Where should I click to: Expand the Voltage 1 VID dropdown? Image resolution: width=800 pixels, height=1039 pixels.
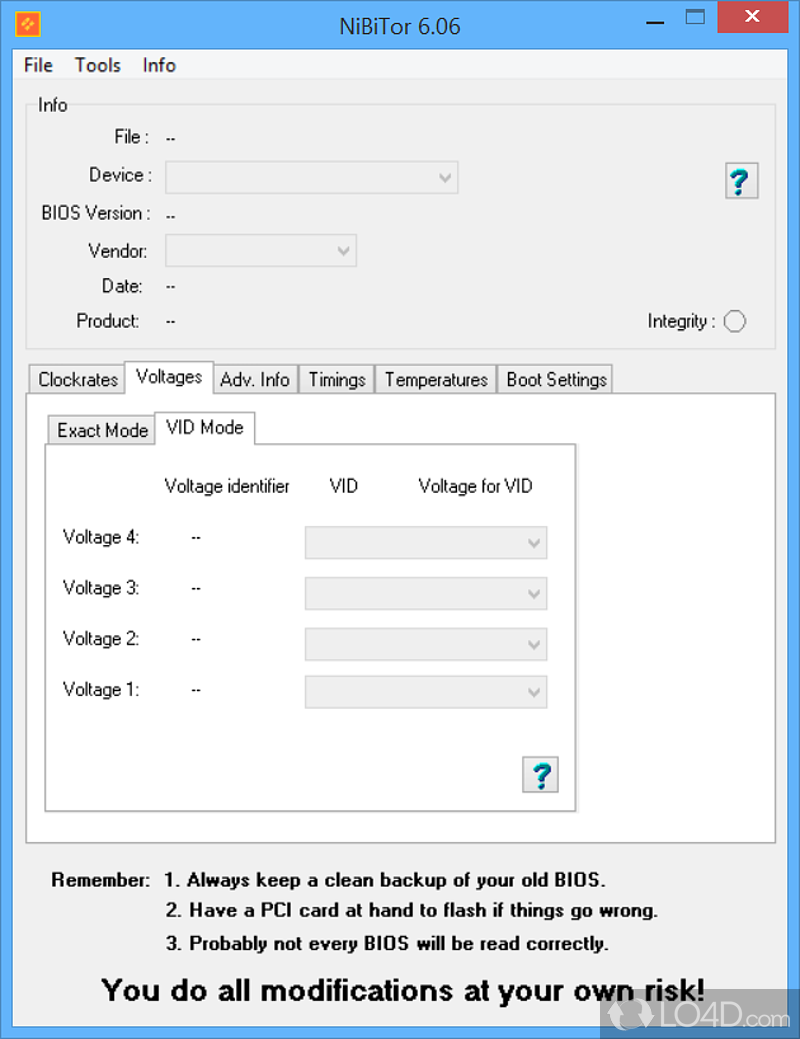[426, 692]
